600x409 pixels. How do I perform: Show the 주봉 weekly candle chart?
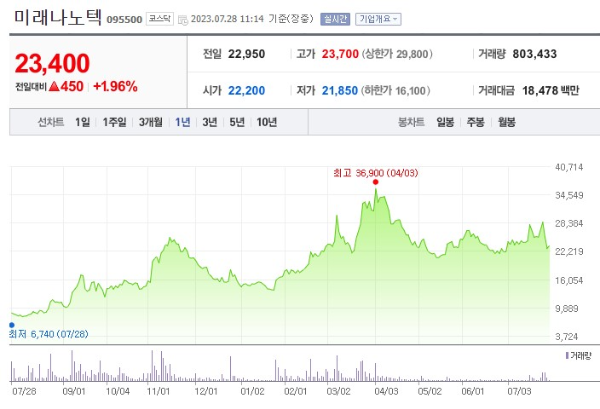pos(475,122)
